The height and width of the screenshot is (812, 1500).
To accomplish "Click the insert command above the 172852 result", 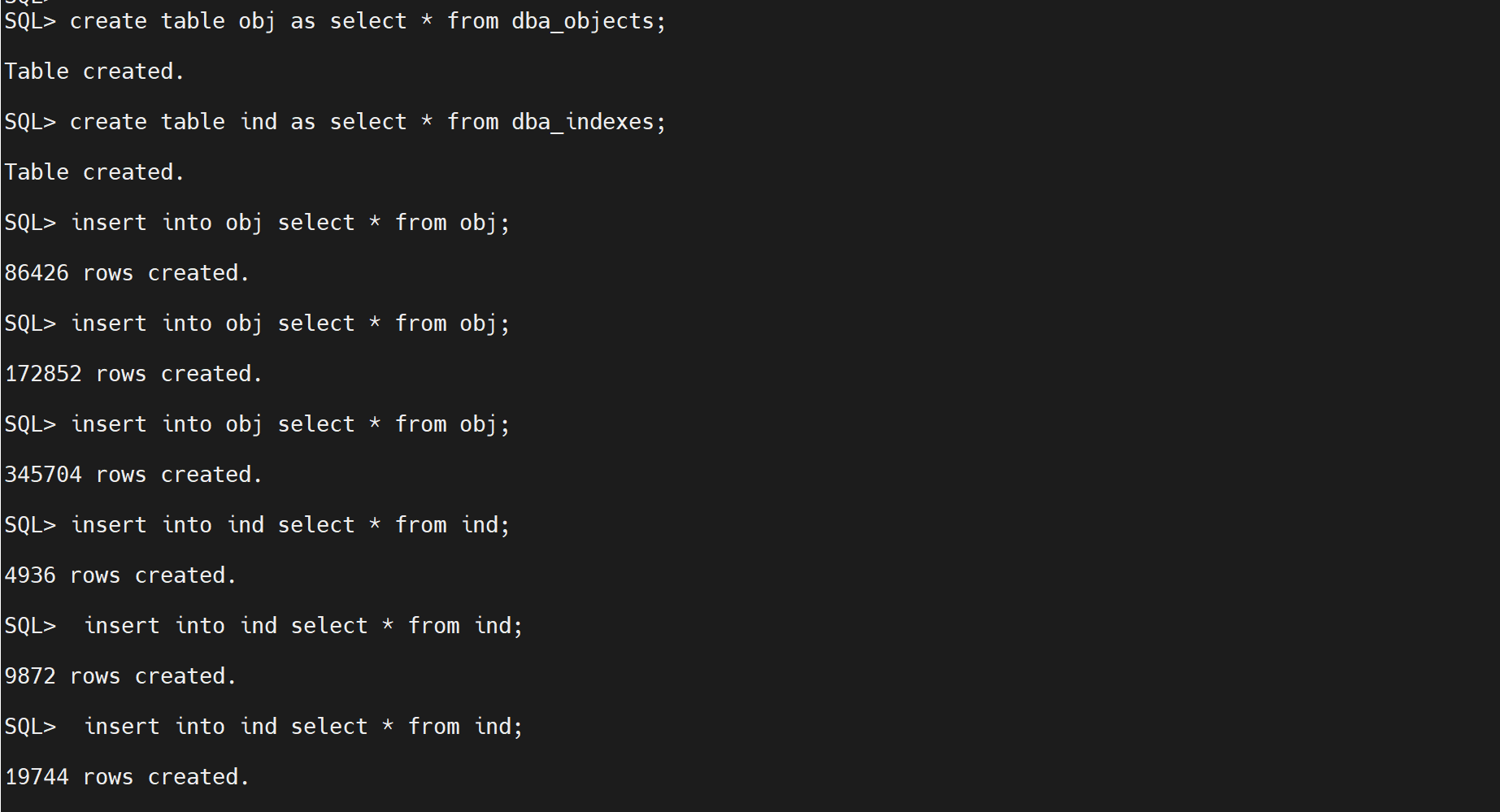I will click(289, 324).
